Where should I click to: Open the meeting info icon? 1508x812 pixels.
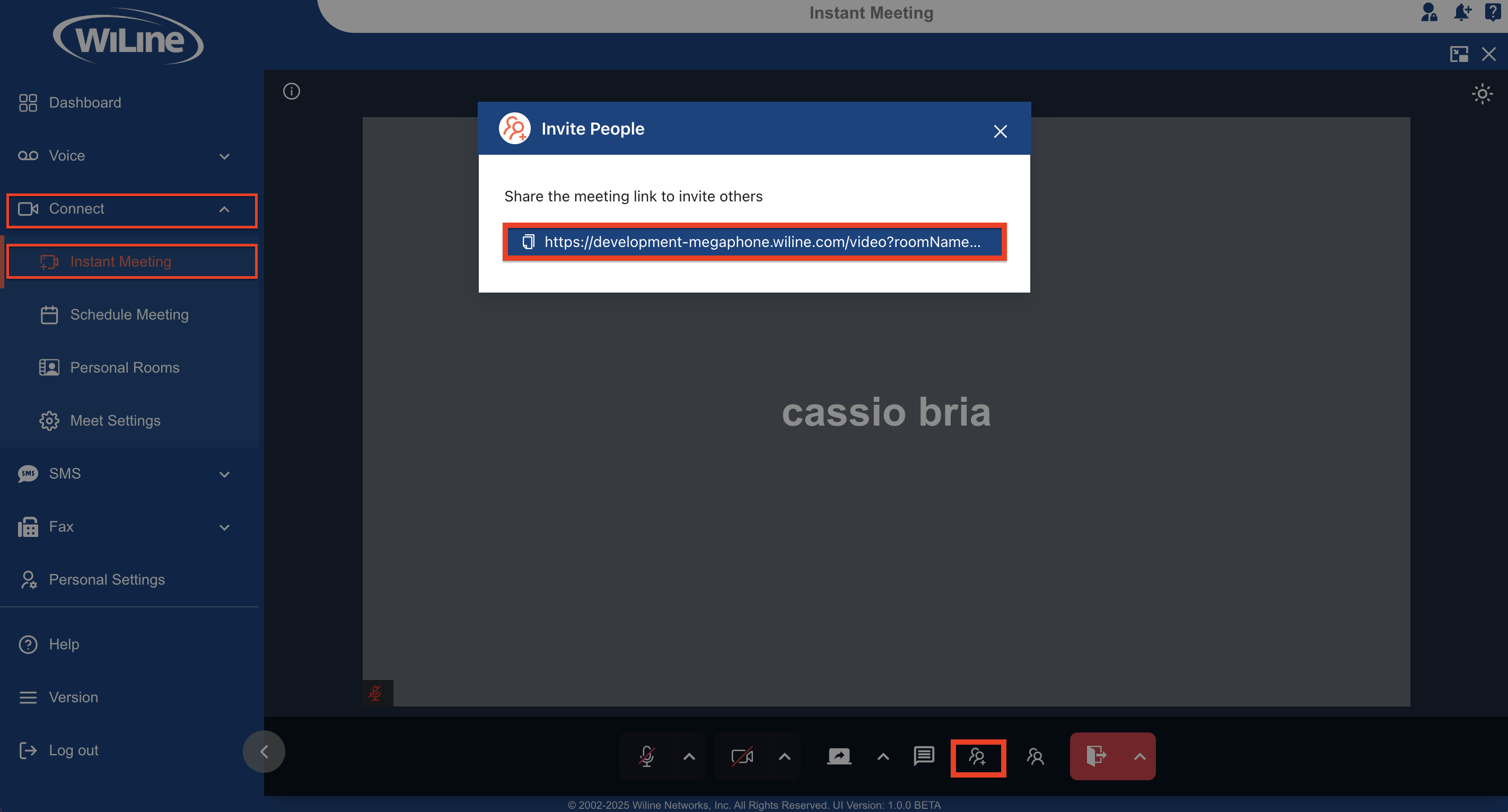(x=292, y=91)
